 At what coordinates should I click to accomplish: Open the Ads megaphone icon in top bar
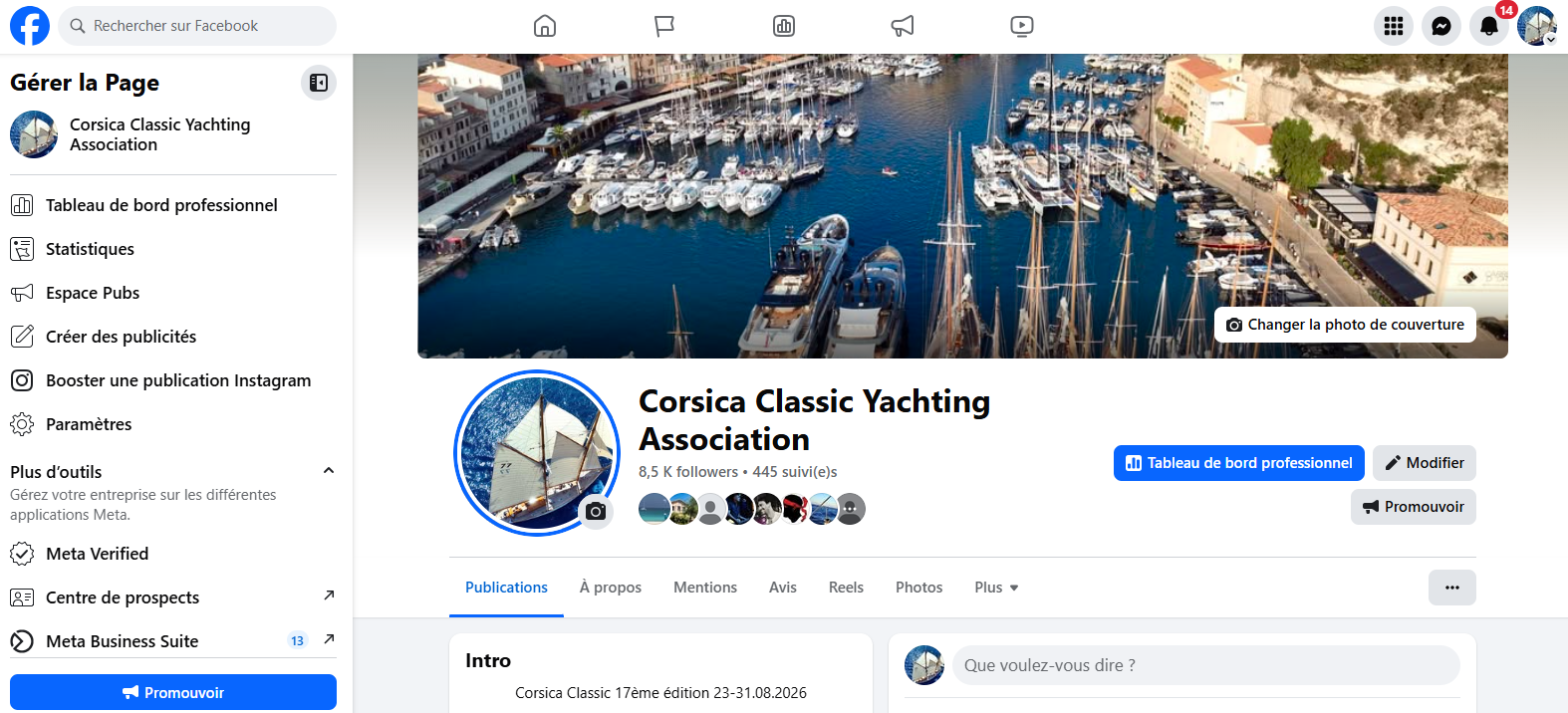pyautogui.click(x=903, y=26)
